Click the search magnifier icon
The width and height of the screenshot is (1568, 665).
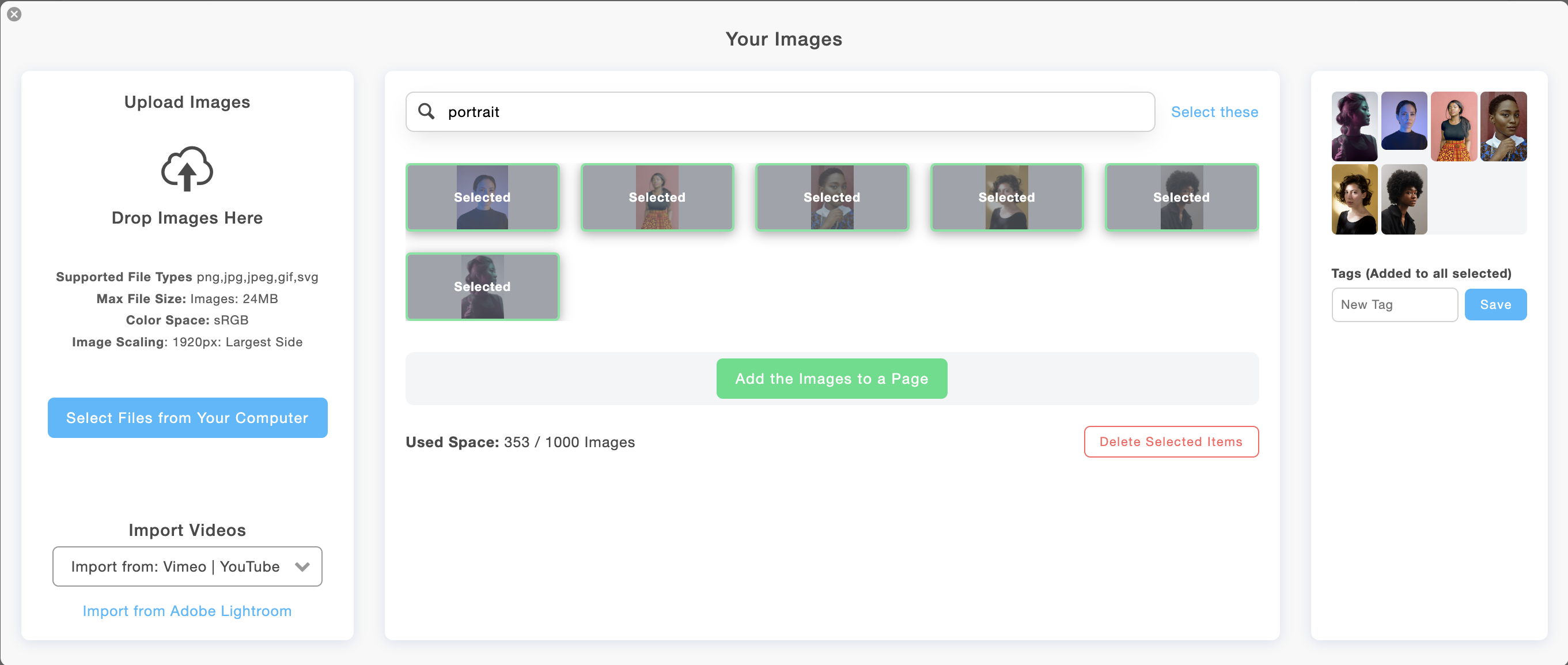click(x=427, y=111)
